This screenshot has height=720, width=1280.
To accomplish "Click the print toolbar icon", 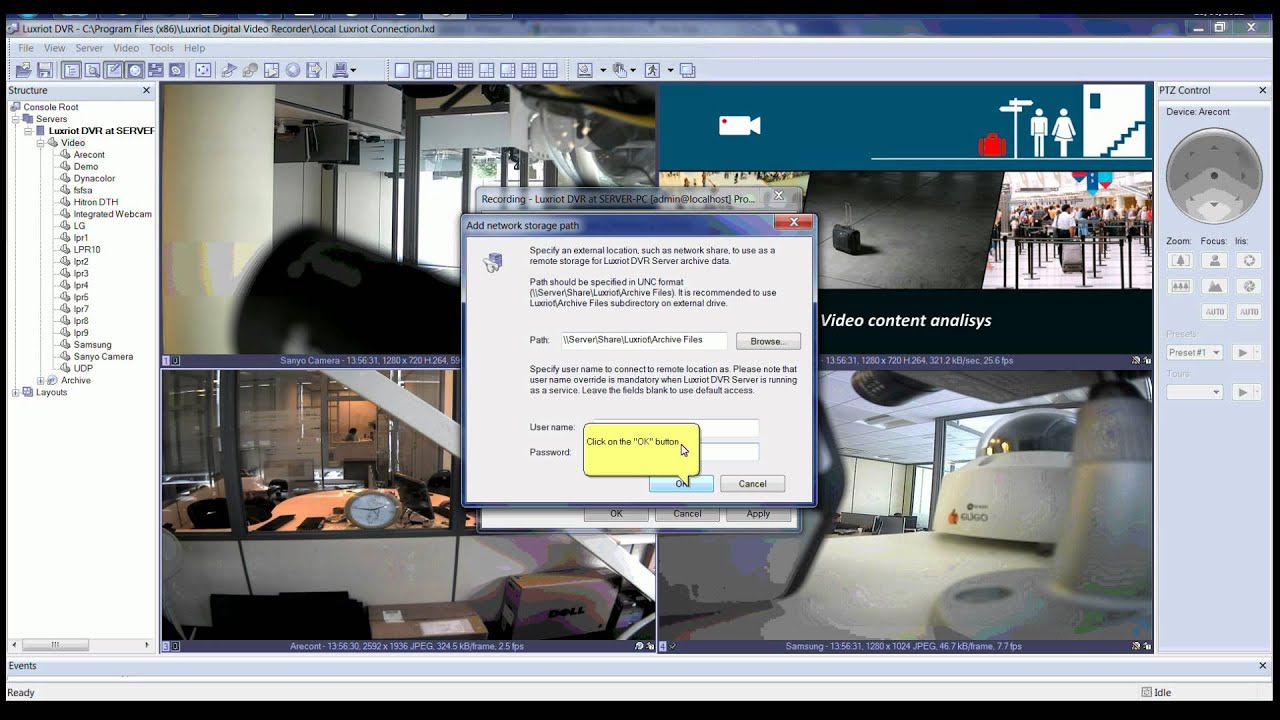I will coord(340,70).
